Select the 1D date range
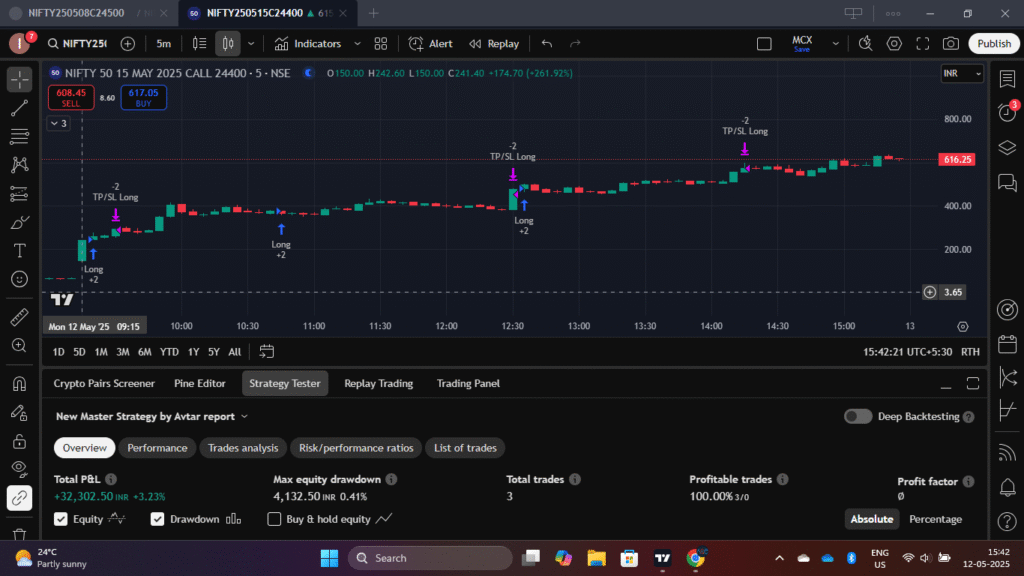 (59, 352)
